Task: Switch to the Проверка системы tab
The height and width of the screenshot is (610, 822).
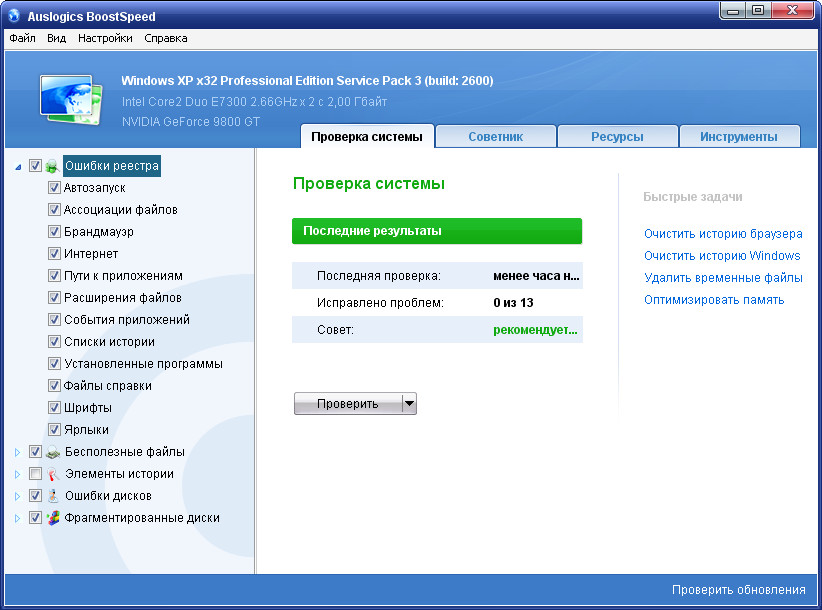Action: (x=367, y=137)
